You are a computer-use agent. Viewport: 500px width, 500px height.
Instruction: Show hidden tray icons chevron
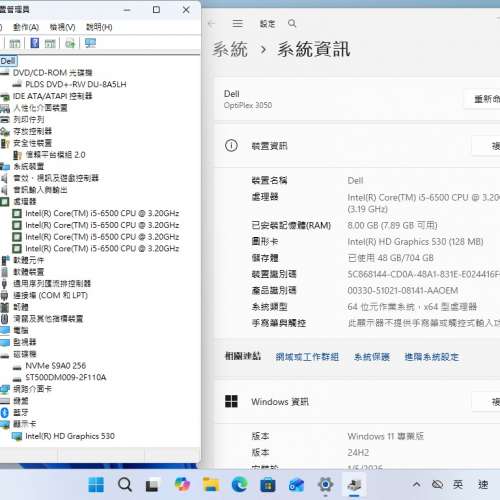pyautogui.click(x=416, y=484)
